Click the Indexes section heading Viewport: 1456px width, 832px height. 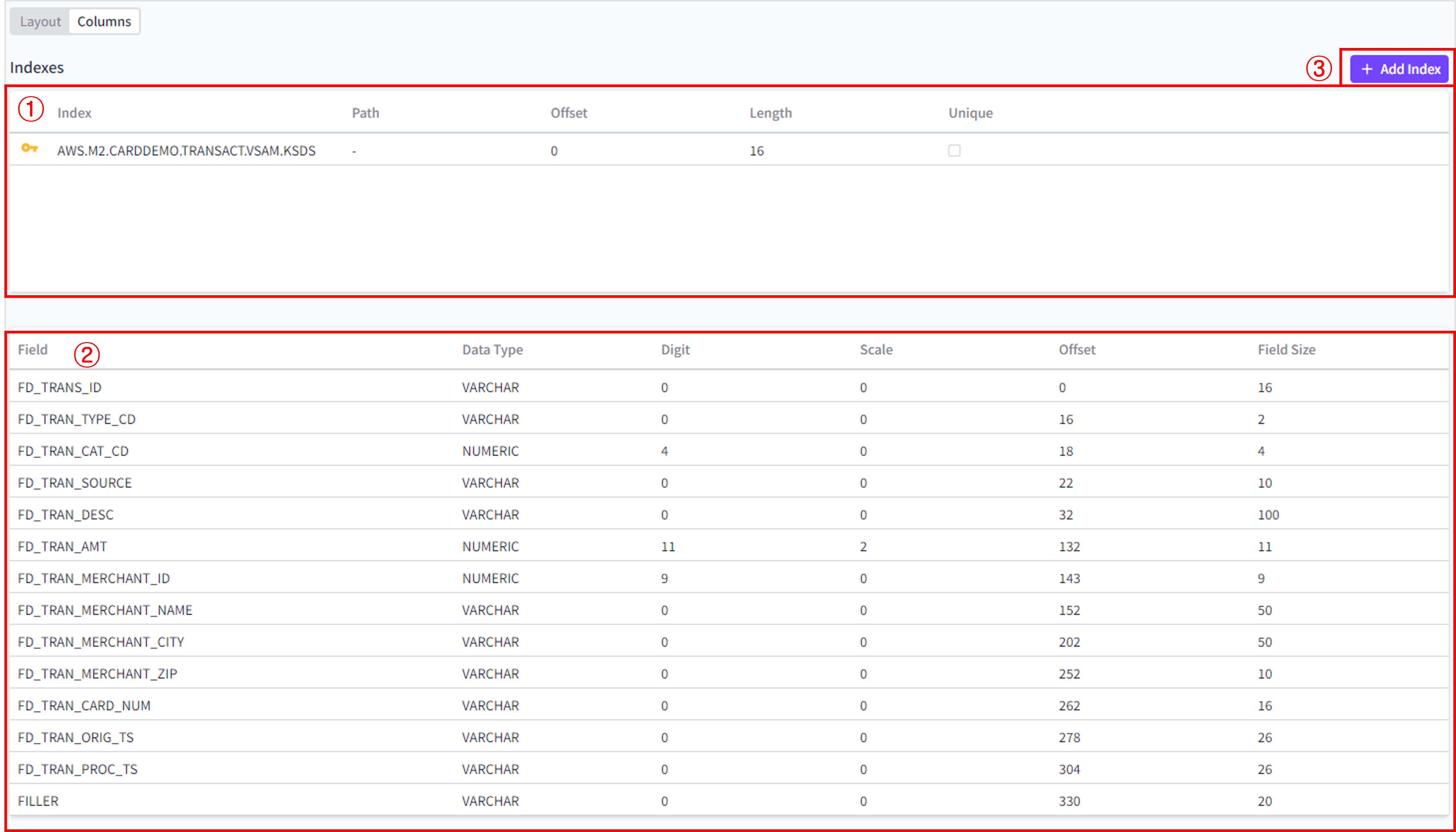[x=37, y=67]
